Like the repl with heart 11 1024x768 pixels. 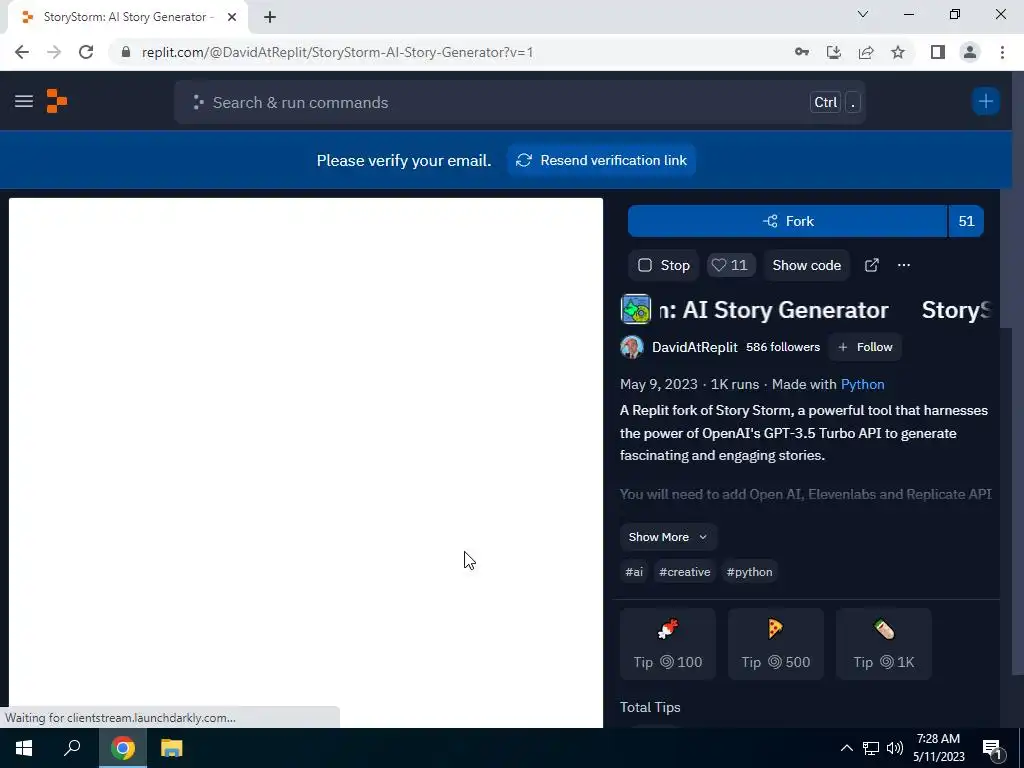730,265
